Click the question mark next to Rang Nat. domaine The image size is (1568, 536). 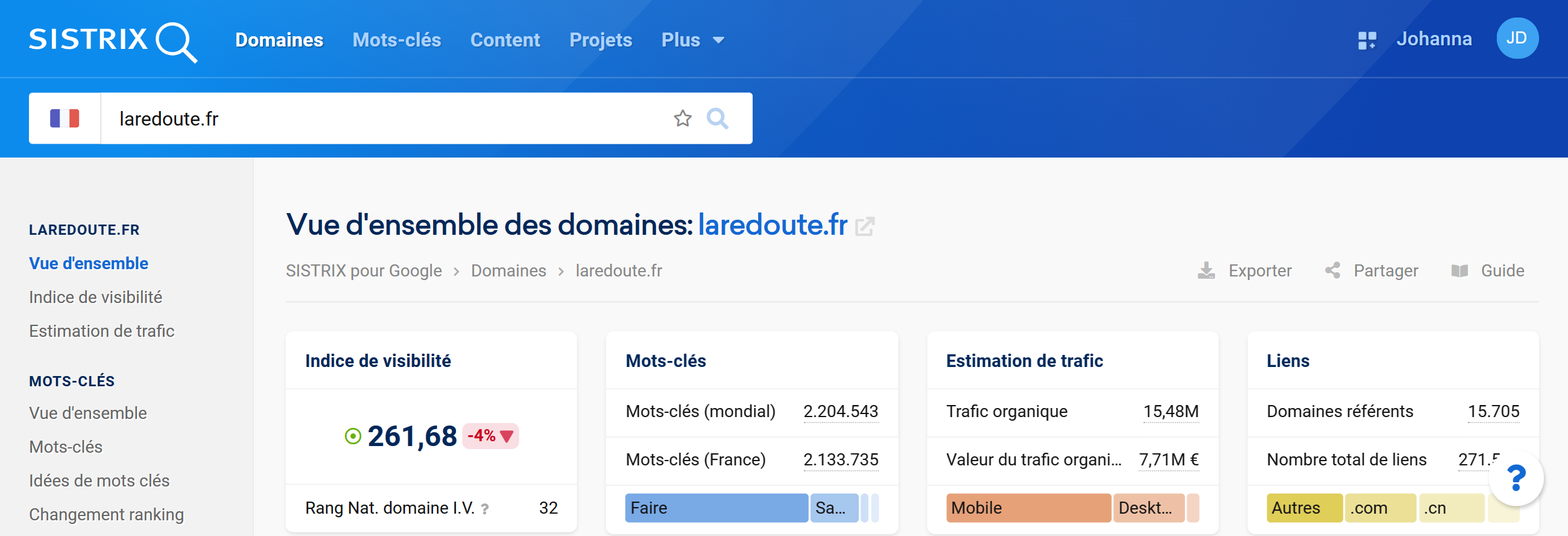[484, 509]
